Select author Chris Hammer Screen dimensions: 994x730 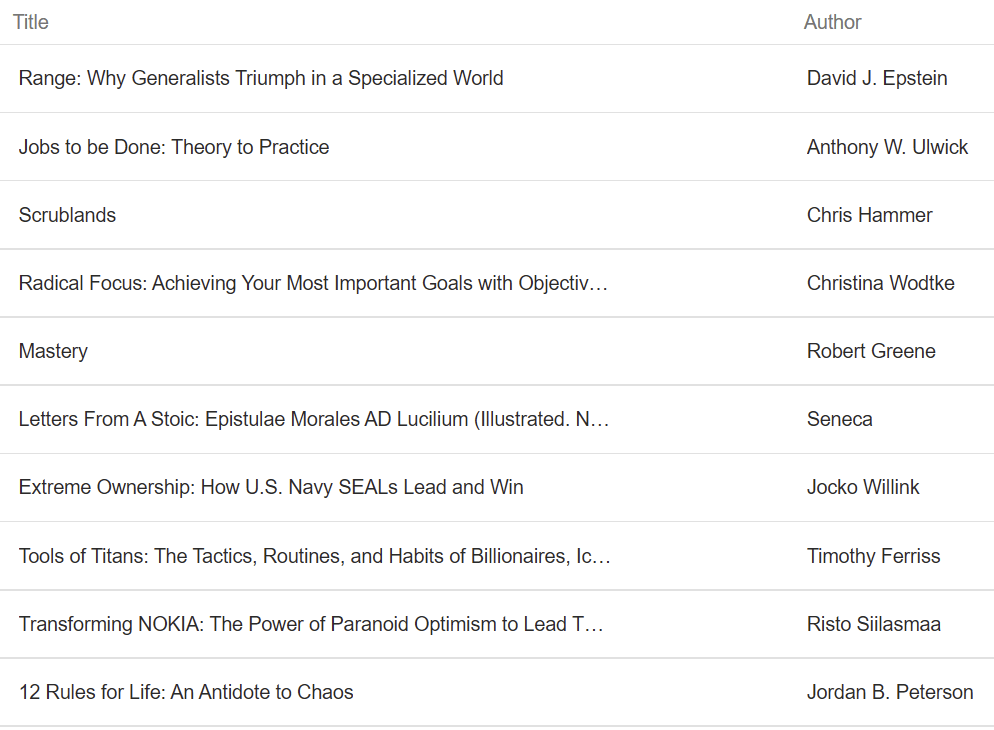tap(869, 215)
